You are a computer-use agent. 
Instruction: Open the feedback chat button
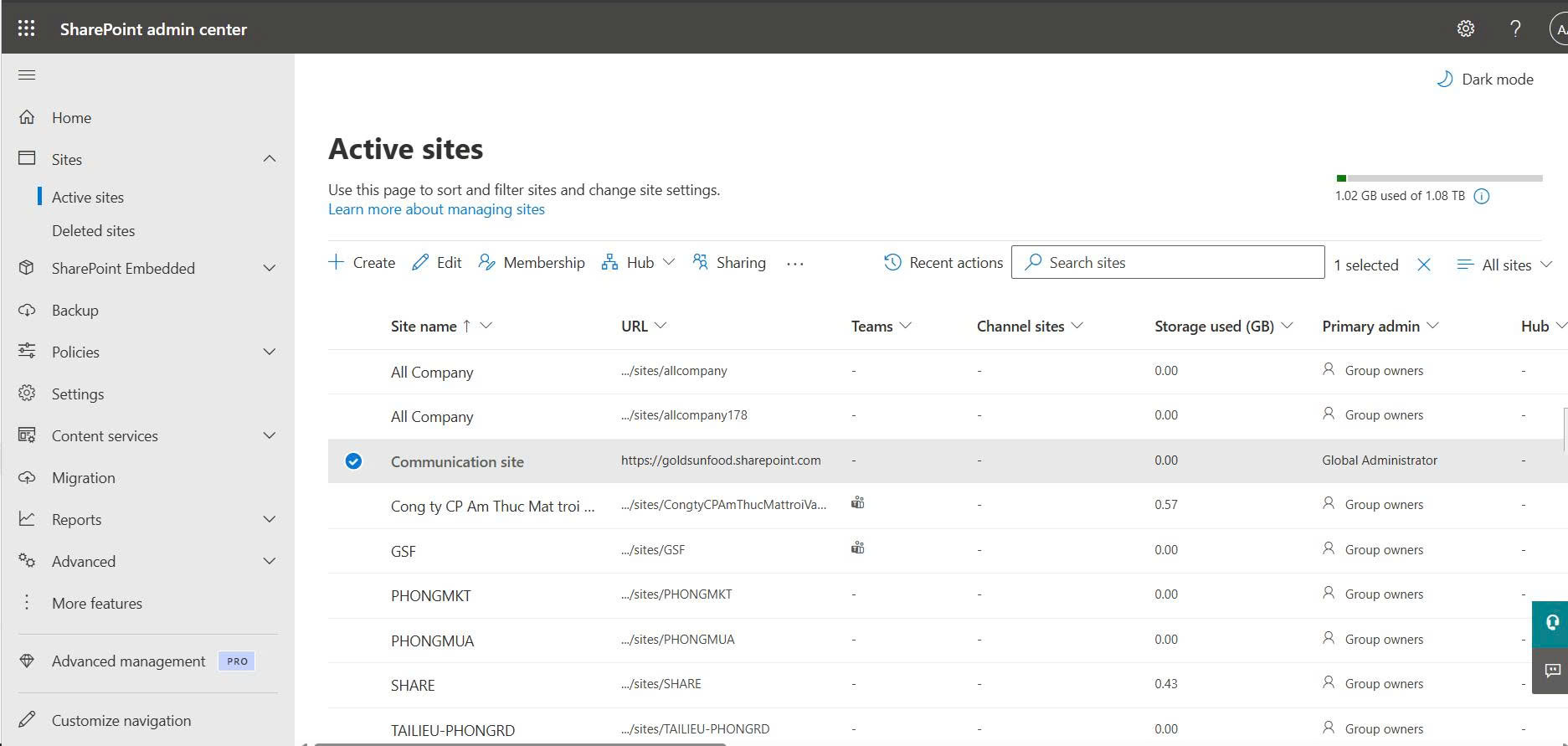tap(1551, 671)
